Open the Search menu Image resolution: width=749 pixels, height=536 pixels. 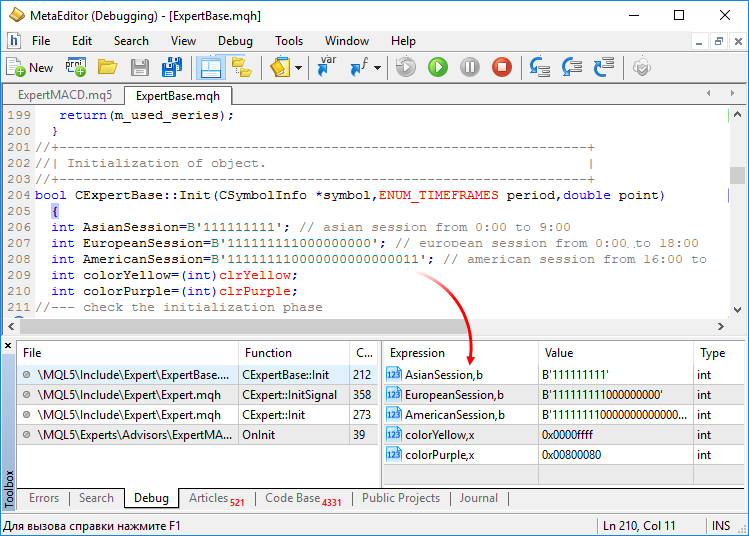[131, 41]
